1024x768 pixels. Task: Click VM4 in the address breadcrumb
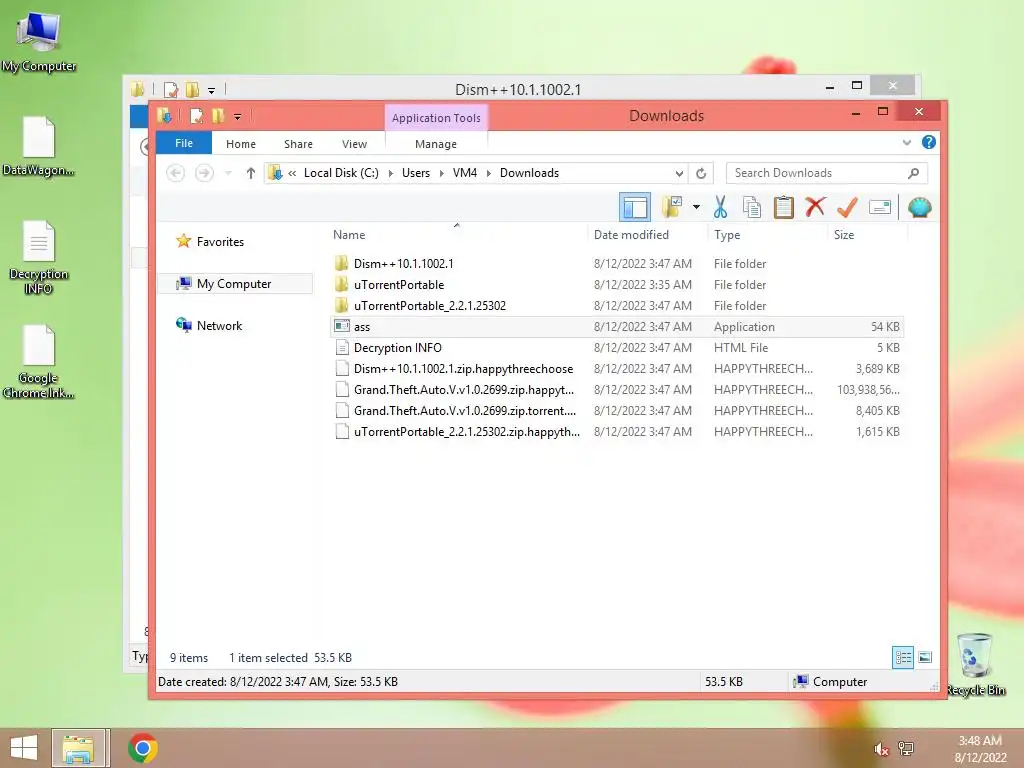[465, 173]
